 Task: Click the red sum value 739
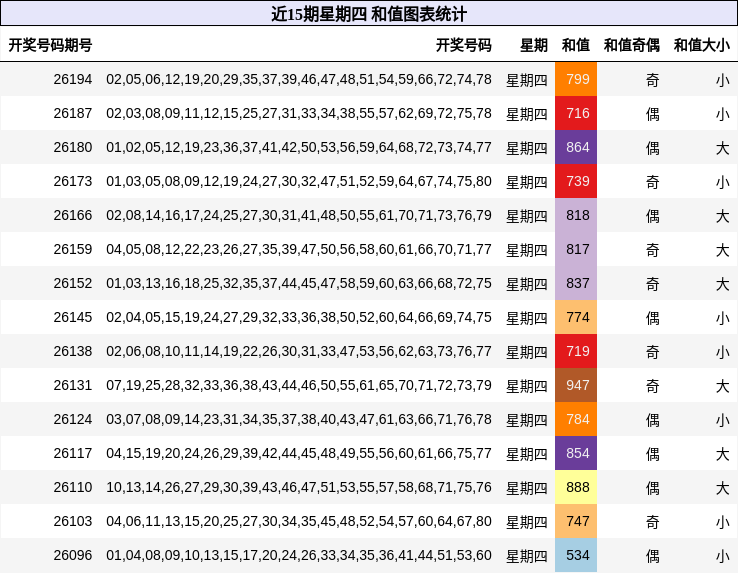pyautogui.click(x=576, y=181)
